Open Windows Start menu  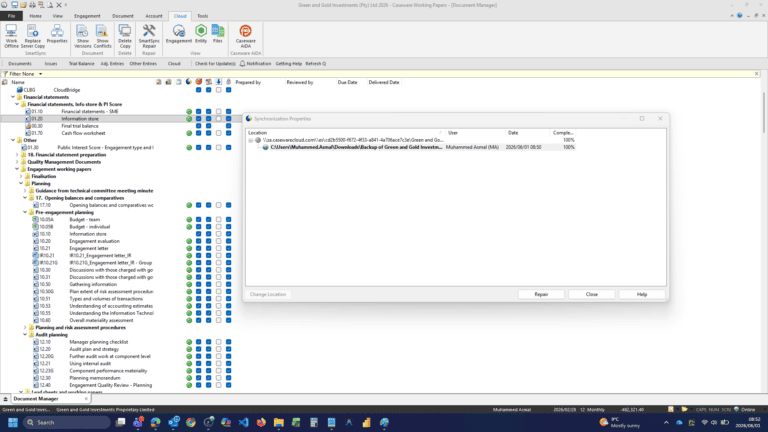point(13,422)
